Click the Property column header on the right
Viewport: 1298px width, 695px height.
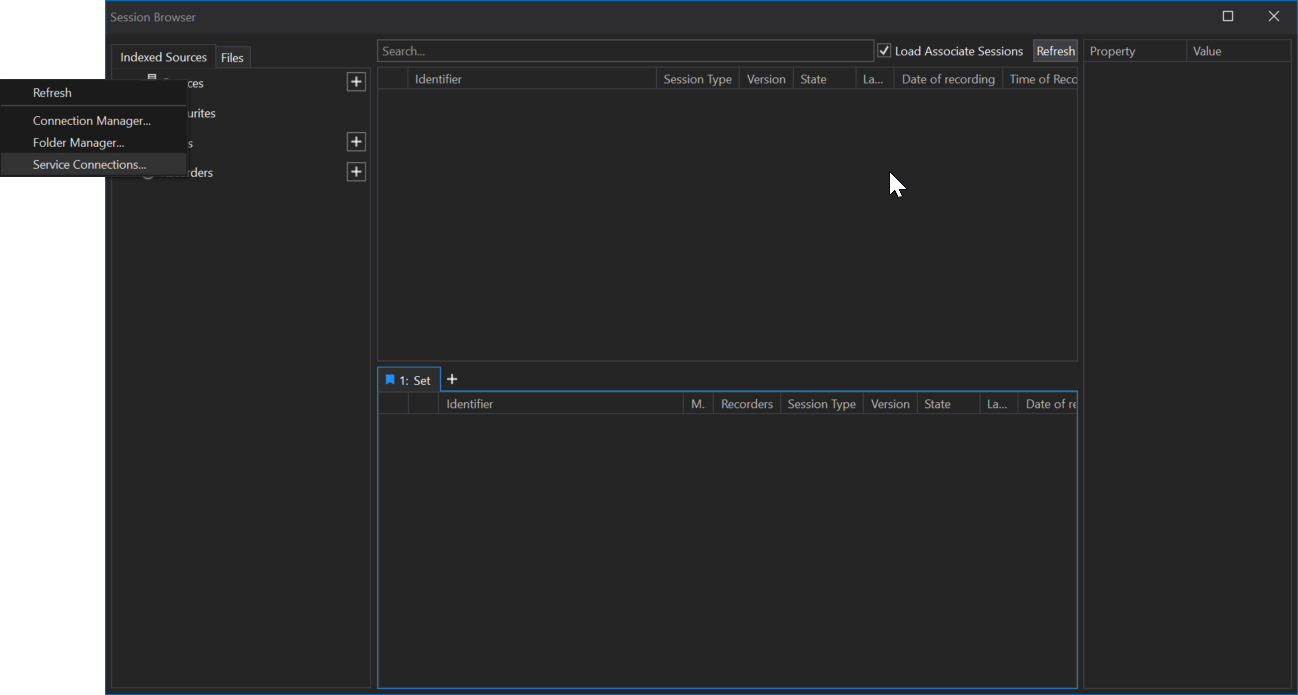[x=1112, y=50]
